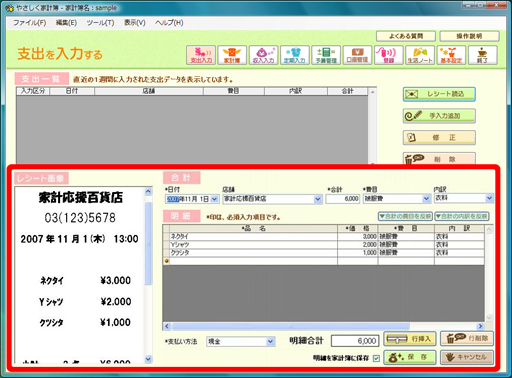Click the 削除 delete button
This screenshot has height=378, width=512.
(x=439, y=159)
